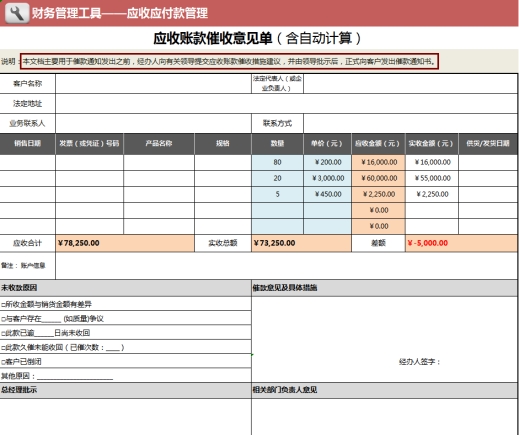Check 客户已倒闭 box
The image size is (519, 435).
click(x=3, y=362)
